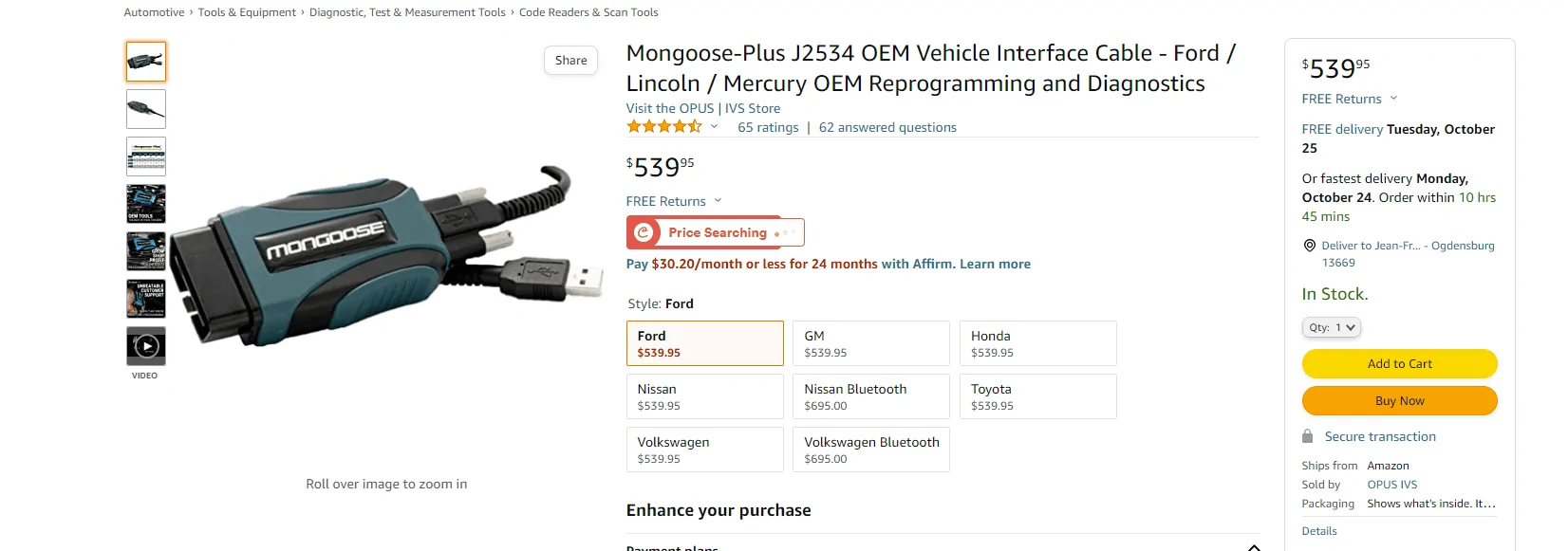
Task: Click the location pin near the delivery address
Action: [1309, 246]
